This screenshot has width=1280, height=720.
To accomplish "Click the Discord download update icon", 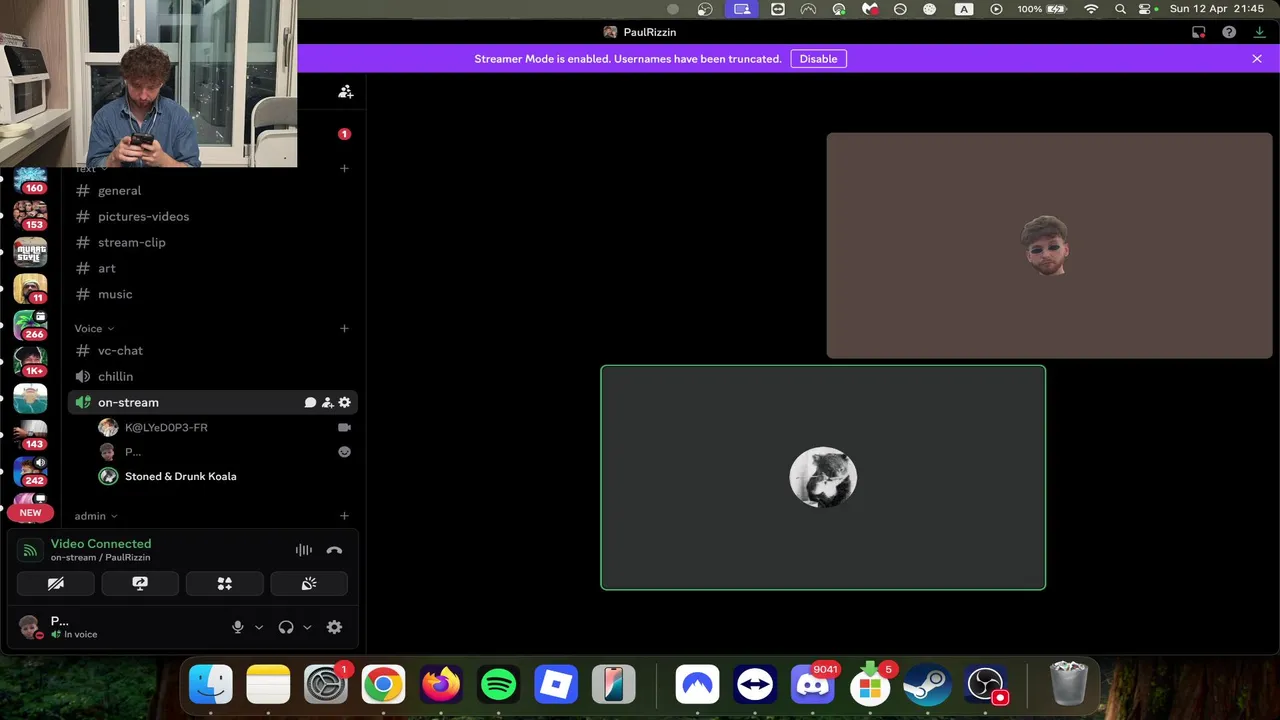I will coord(1259,32).
